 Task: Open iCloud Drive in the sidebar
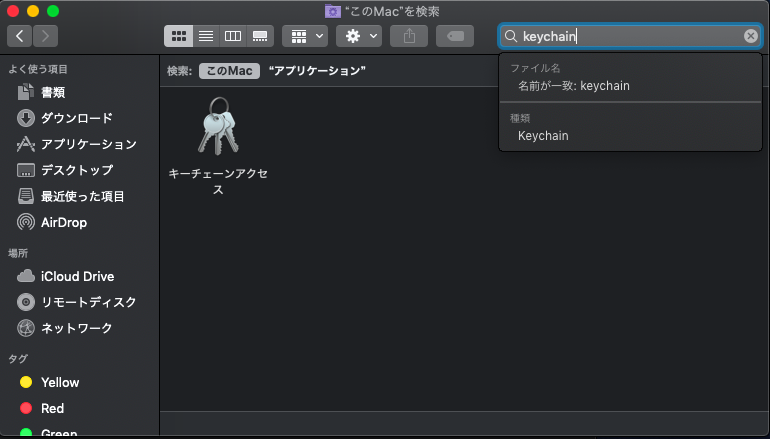click(77, 276)
